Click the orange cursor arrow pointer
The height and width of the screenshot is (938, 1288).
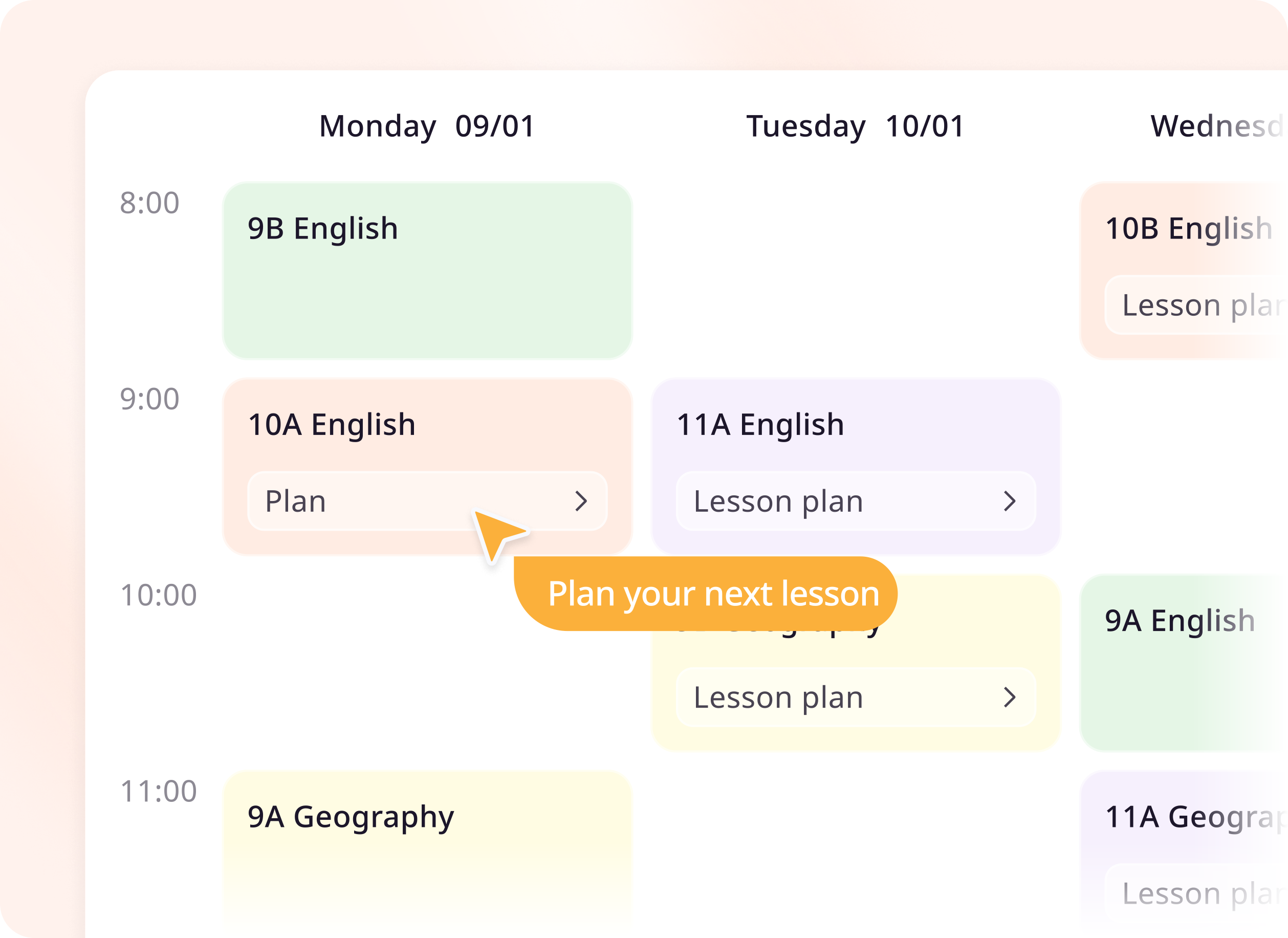pos(497,534)
